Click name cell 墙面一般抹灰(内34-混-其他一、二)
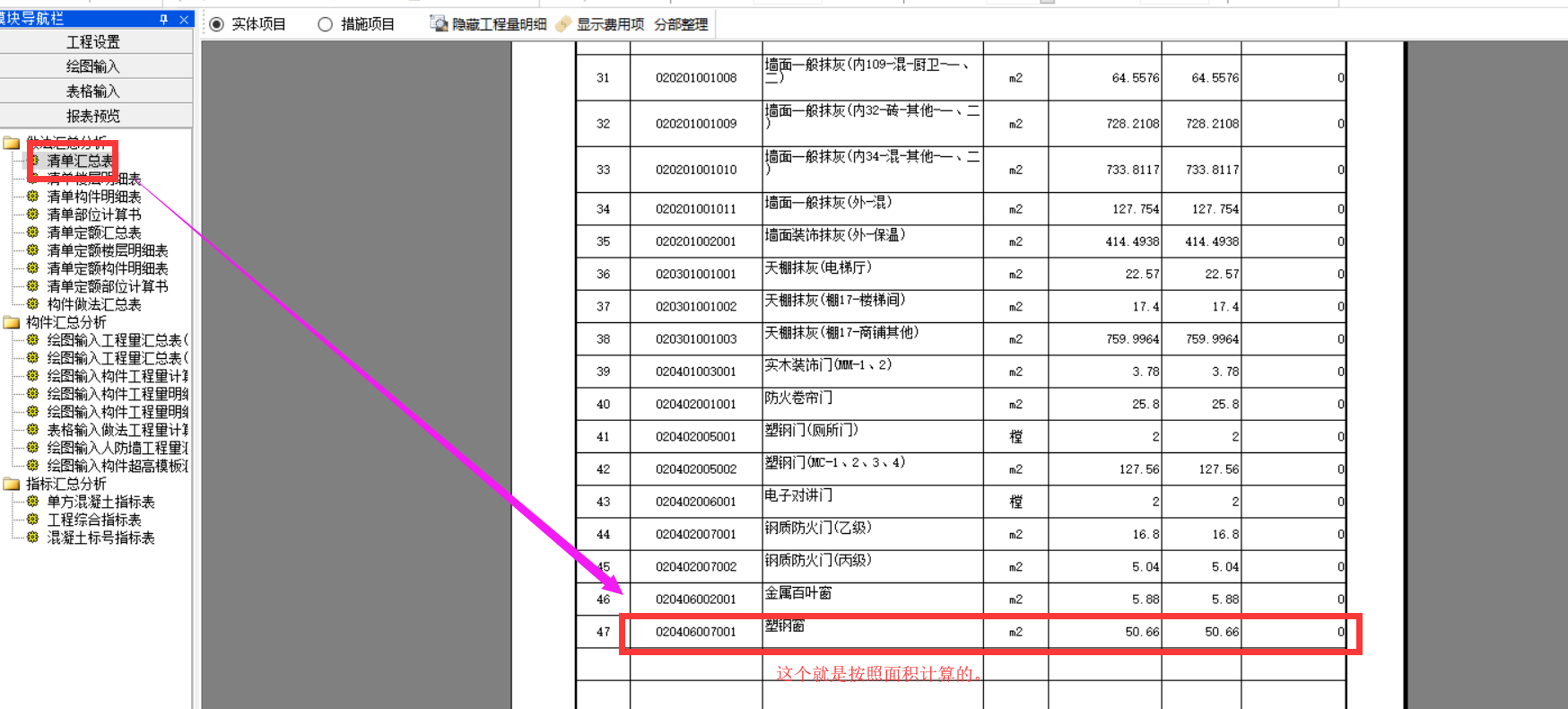 (x=873, y=170)
